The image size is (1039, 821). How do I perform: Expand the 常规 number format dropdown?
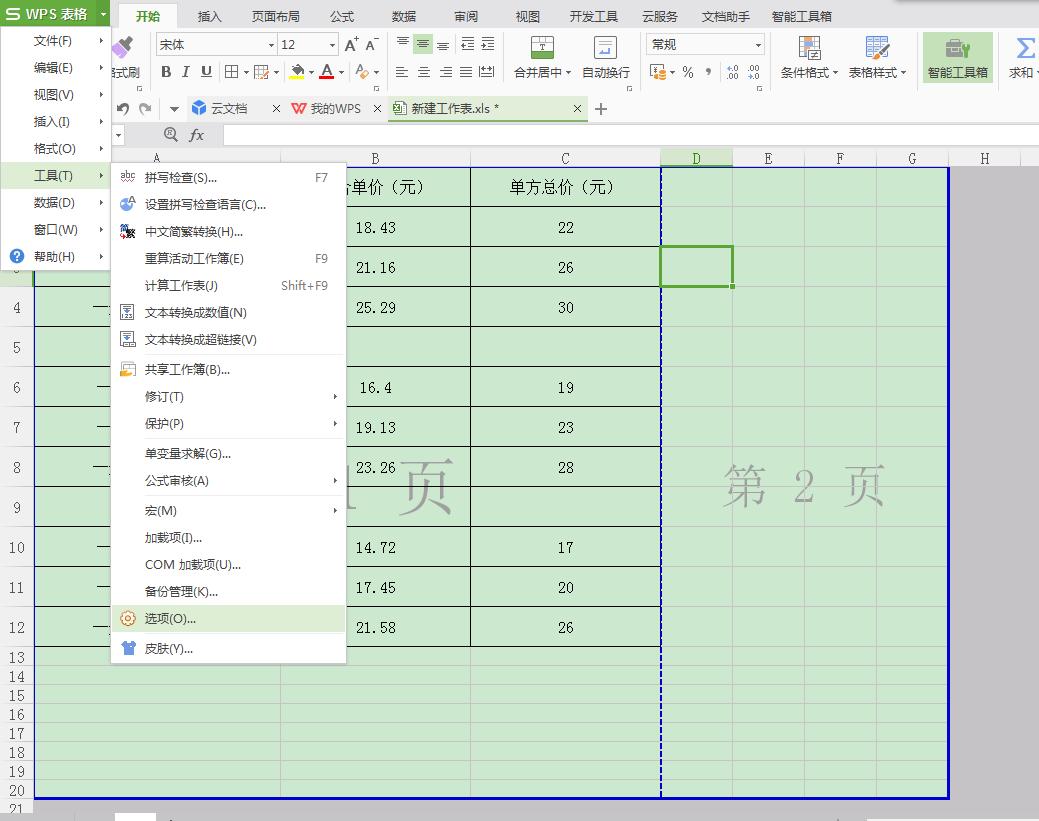(x=756, y=44)
